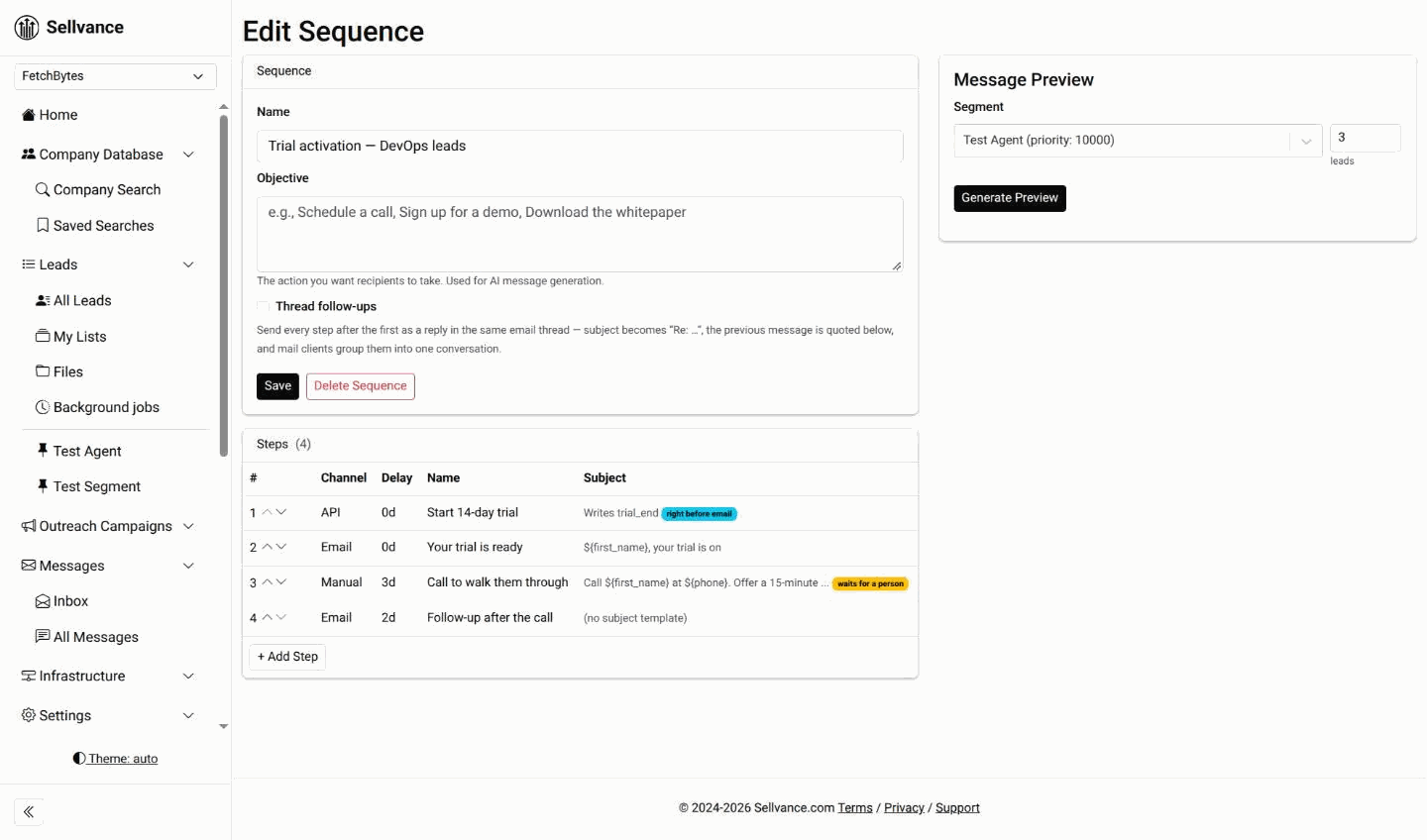This screenshot has width=1427, height=840.
Task: Move step 3 down using arrow
Action: click(x=281, y=582)
